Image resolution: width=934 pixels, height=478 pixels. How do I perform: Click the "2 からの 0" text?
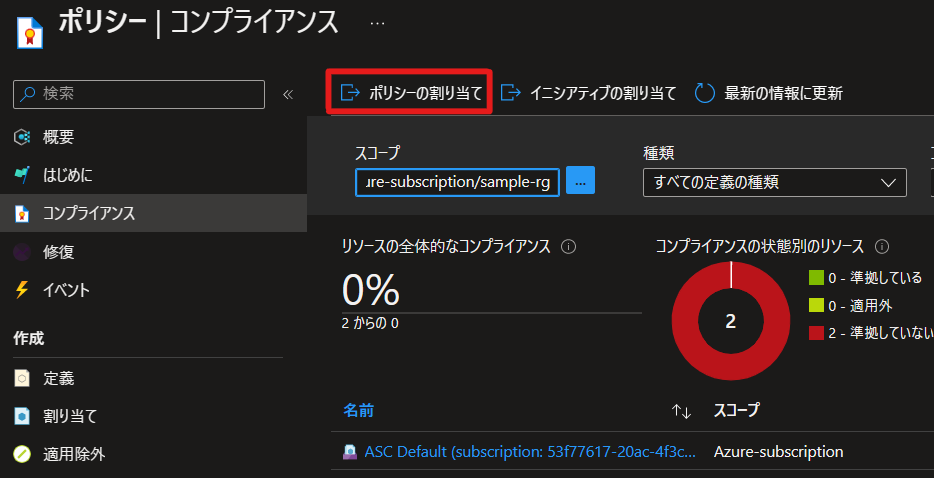[x=370, y=324]
